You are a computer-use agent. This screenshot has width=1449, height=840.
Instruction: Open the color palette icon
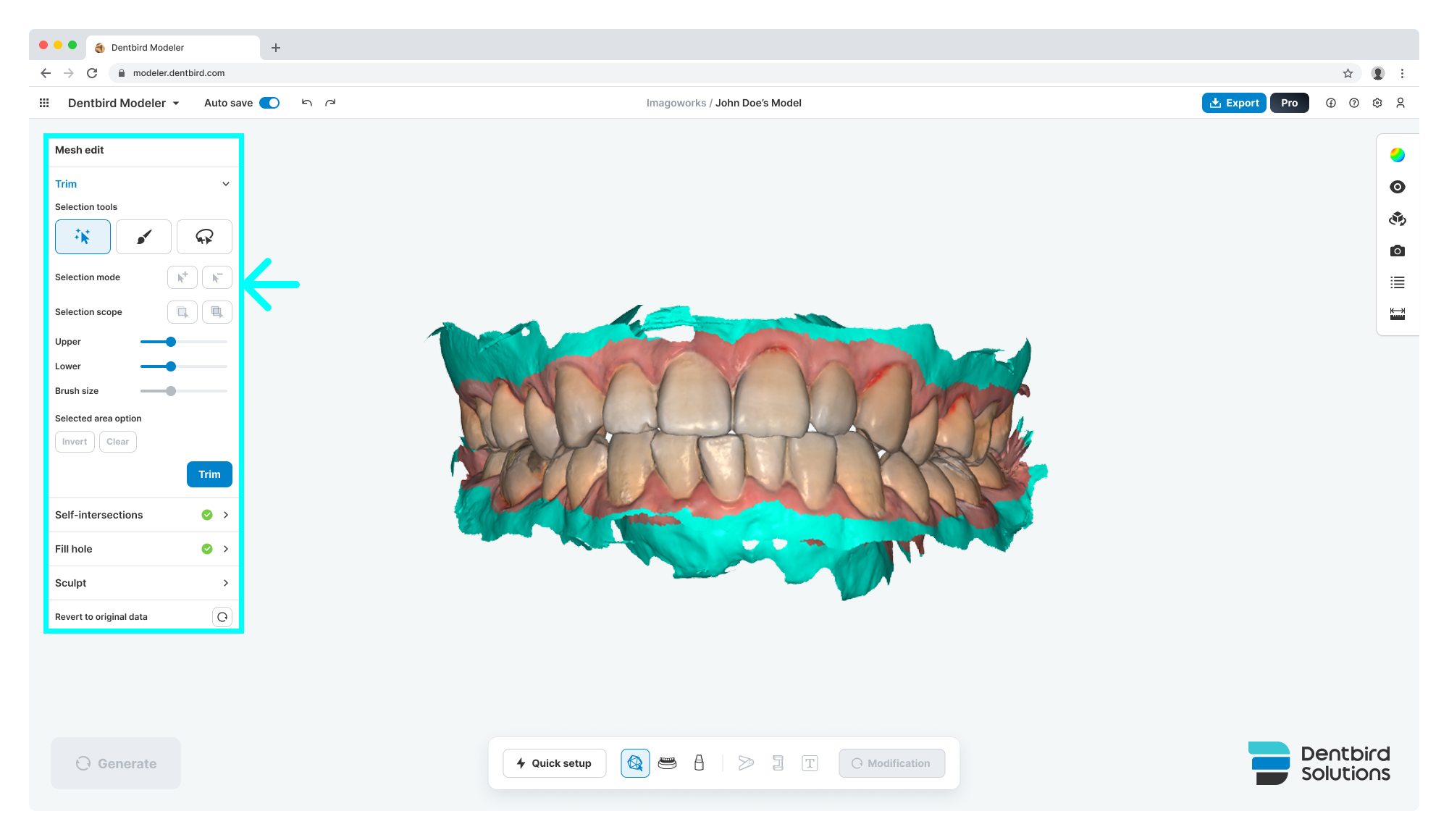coord(1397,155)
